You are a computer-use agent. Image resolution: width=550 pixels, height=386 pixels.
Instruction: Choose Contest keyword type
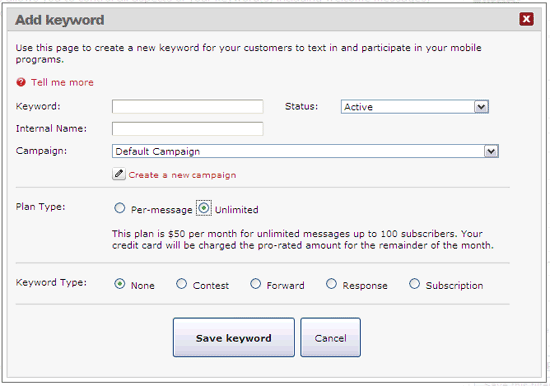(x=181, y=284)
